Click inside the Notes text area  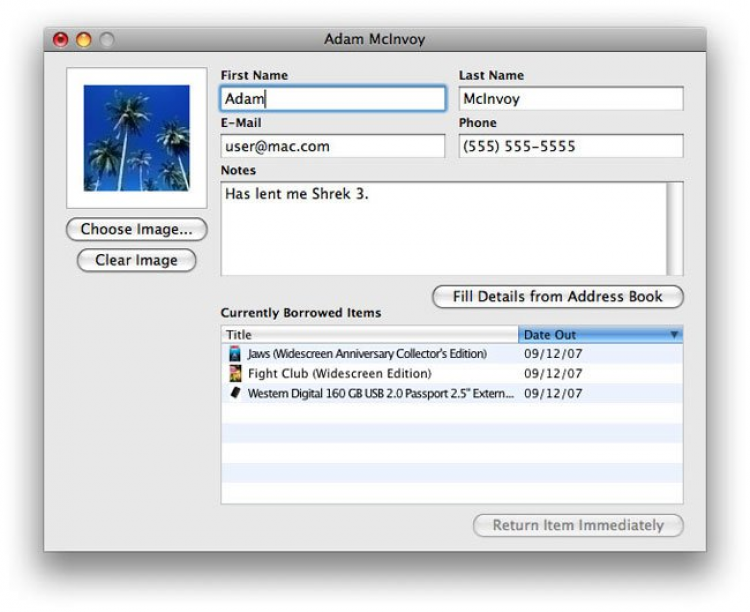click(444, 229)
